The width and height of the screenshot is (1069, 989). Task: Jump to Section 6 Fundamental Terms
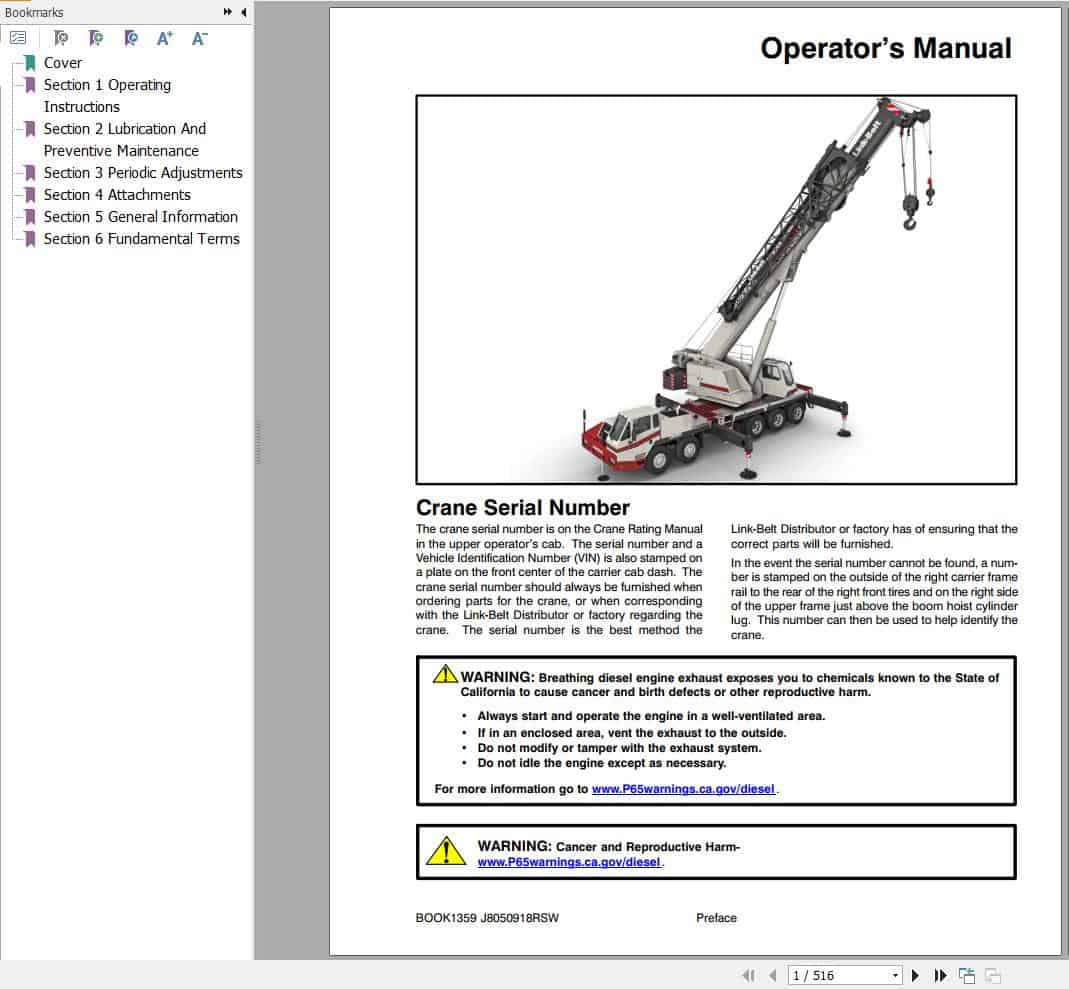click(142, 239)
